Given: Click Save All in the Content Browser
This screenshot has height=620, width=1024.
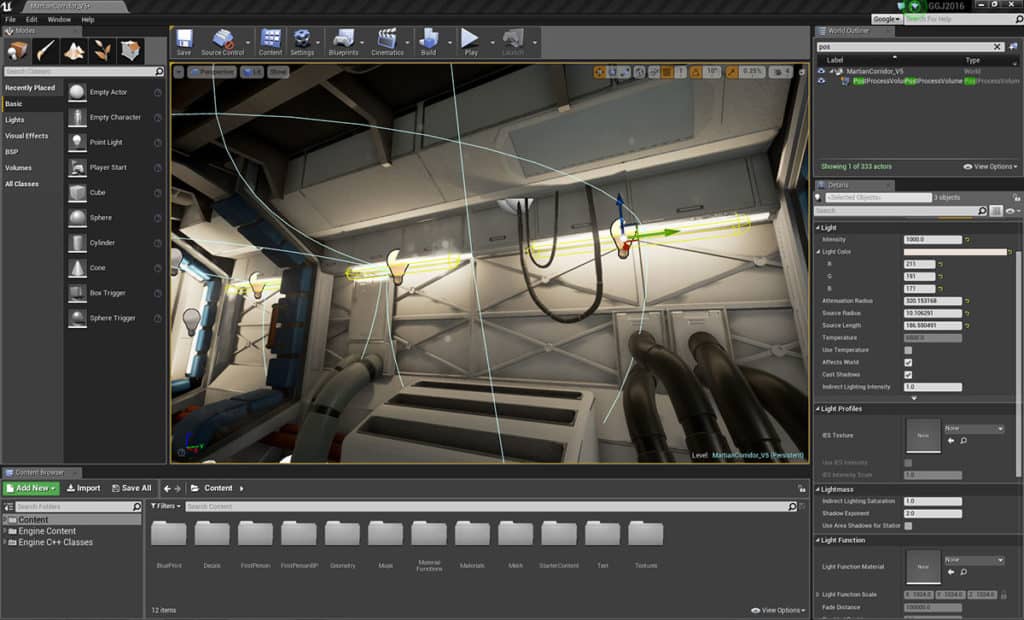Looking at the screenshot, I should click(x=131, y=488).
